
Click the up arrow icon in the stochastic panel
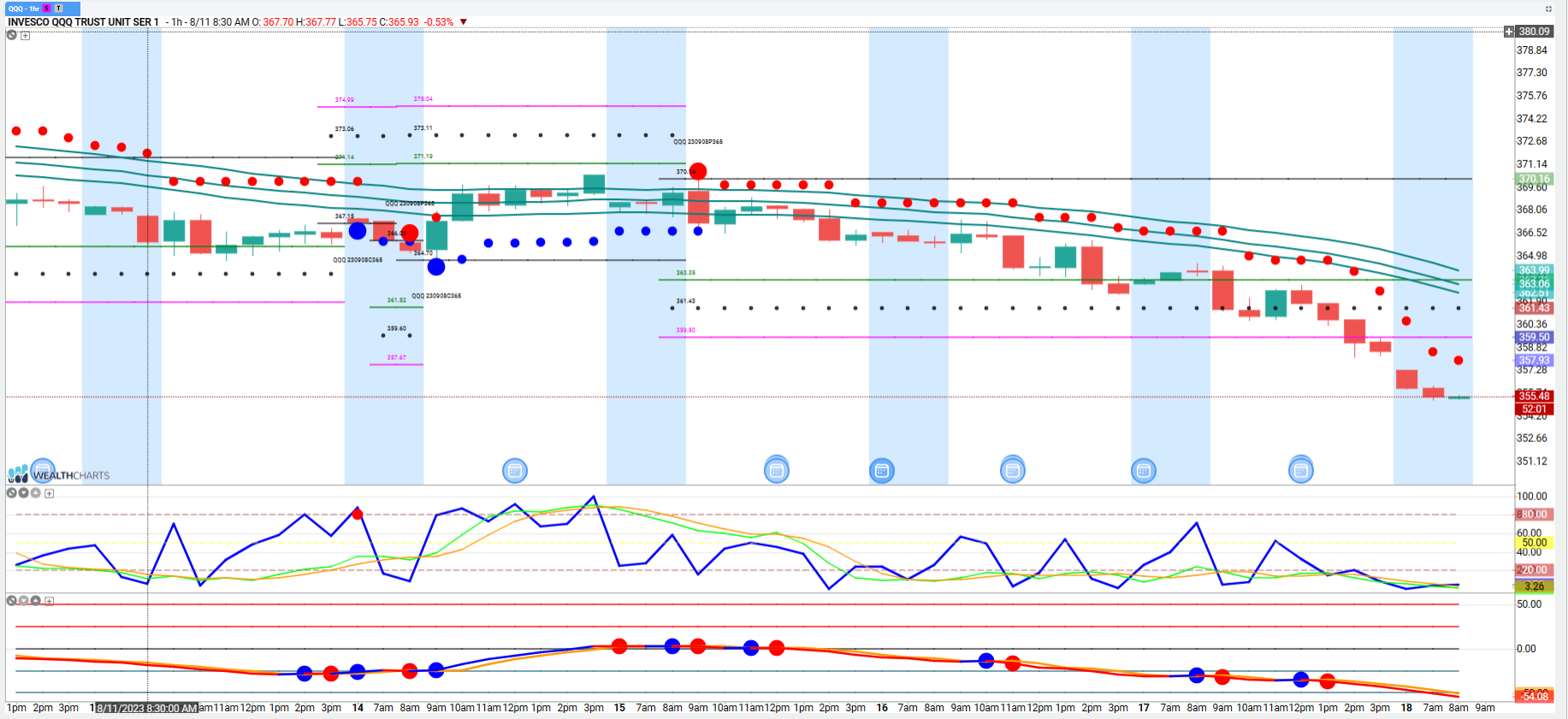coord(36,492)
